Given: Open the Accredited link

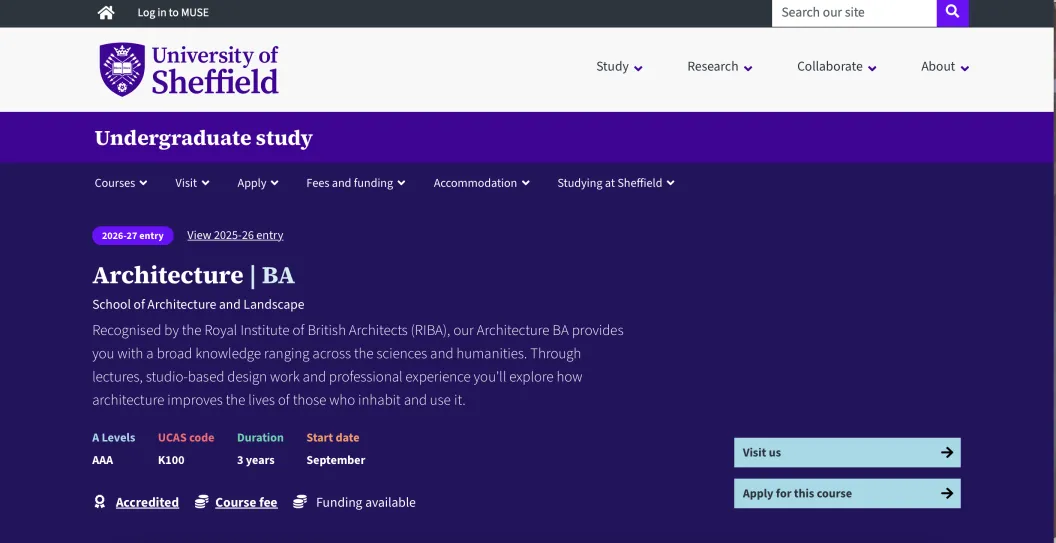Looking at the screenshot, I should pos(147,502).
